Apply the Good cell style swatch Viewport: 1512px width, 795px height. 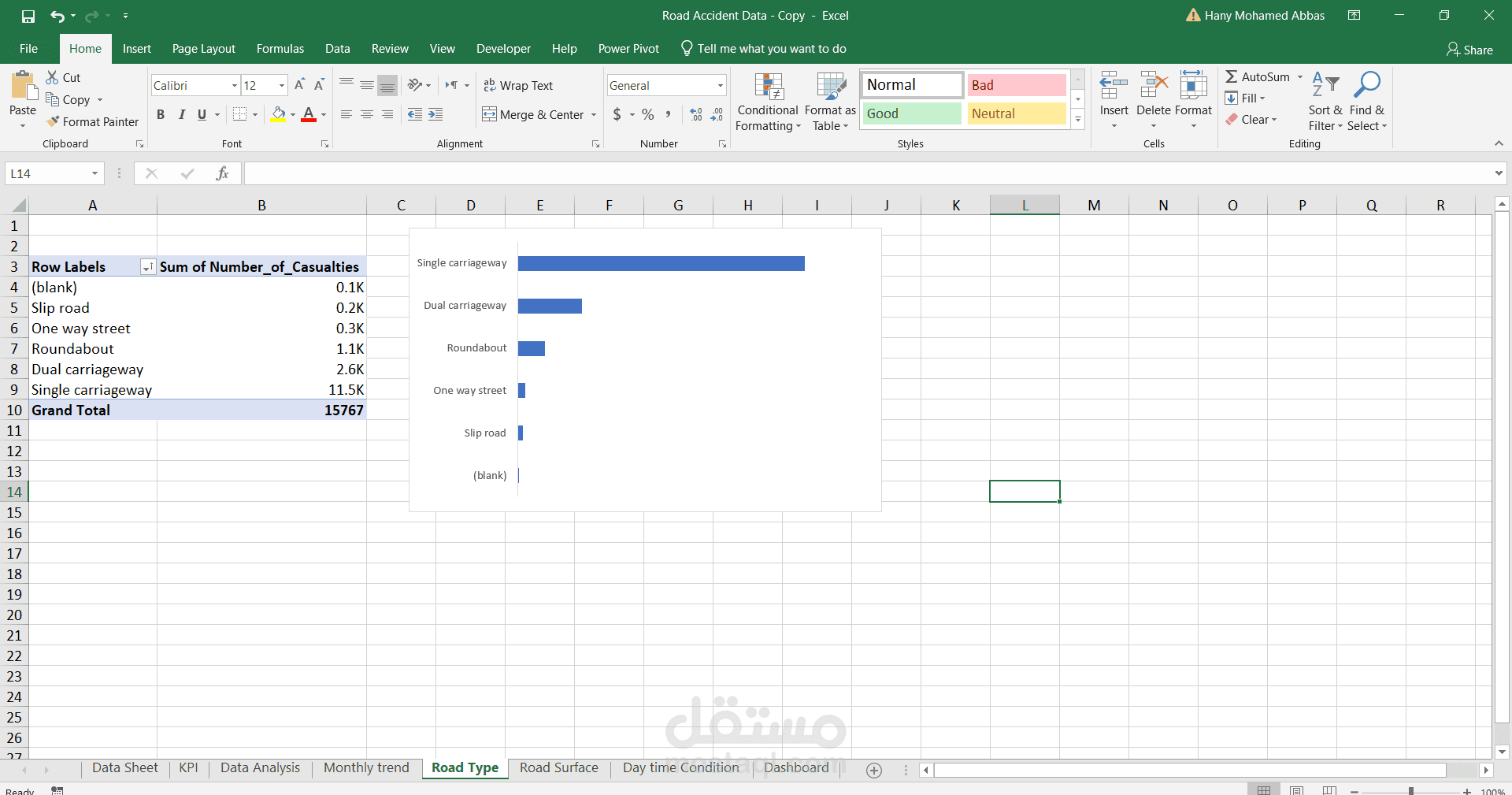click(x=912, y=113)
